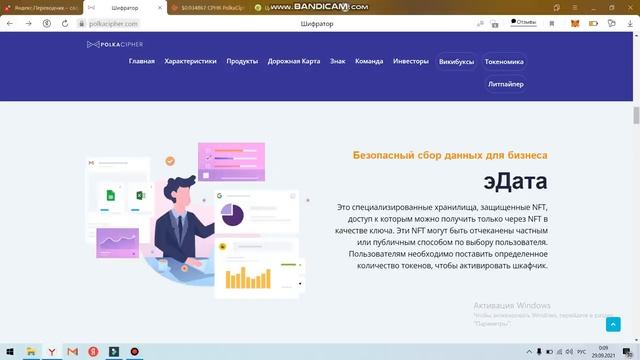The height and width of the screenshot is (360, 640).
Task: Click the lock-screenshot icon left of Отзывы
Action: (495, 24)
